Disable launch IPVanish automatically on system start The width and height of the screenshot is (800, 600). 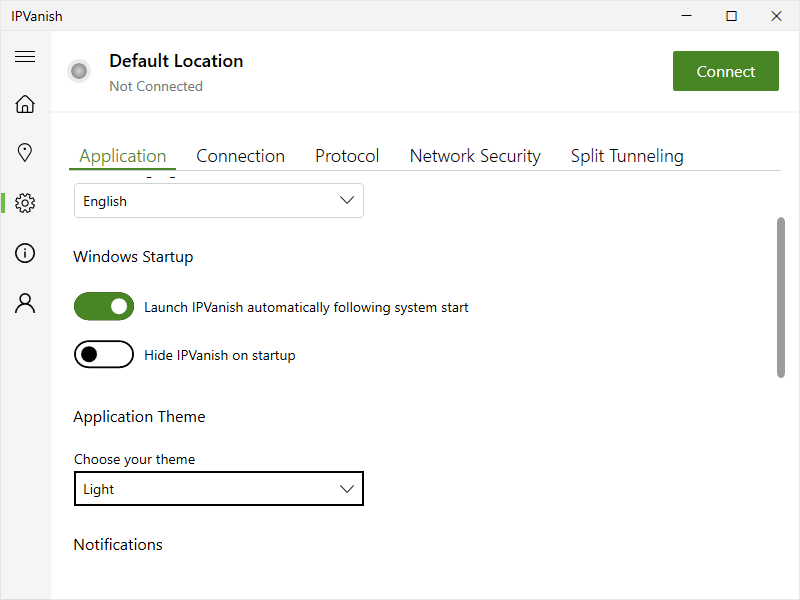tap(104, 307)
